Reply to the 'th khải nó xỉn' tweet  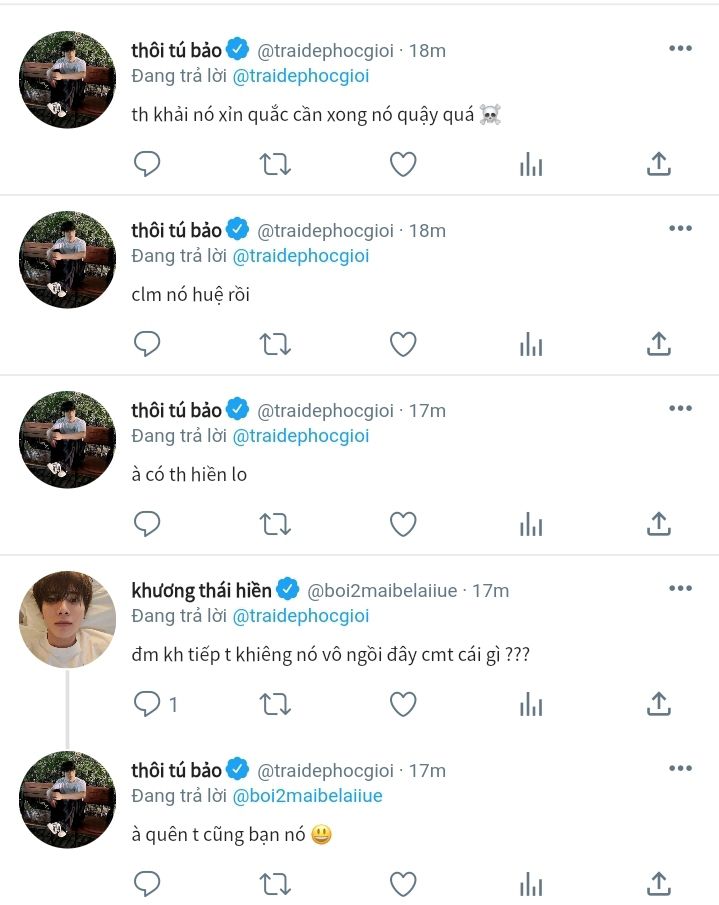coord(147,164)
